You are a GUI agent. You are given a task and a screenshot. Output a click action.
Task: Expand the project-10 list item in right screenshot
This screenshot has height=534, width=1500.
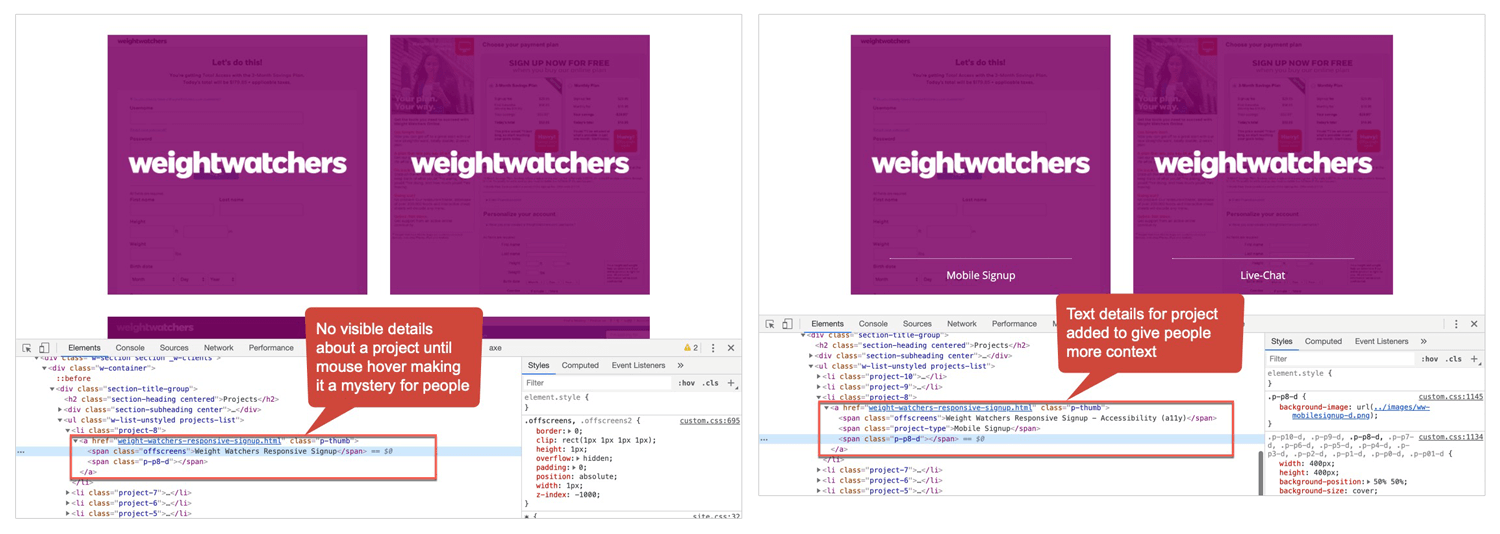click(819, 377)
